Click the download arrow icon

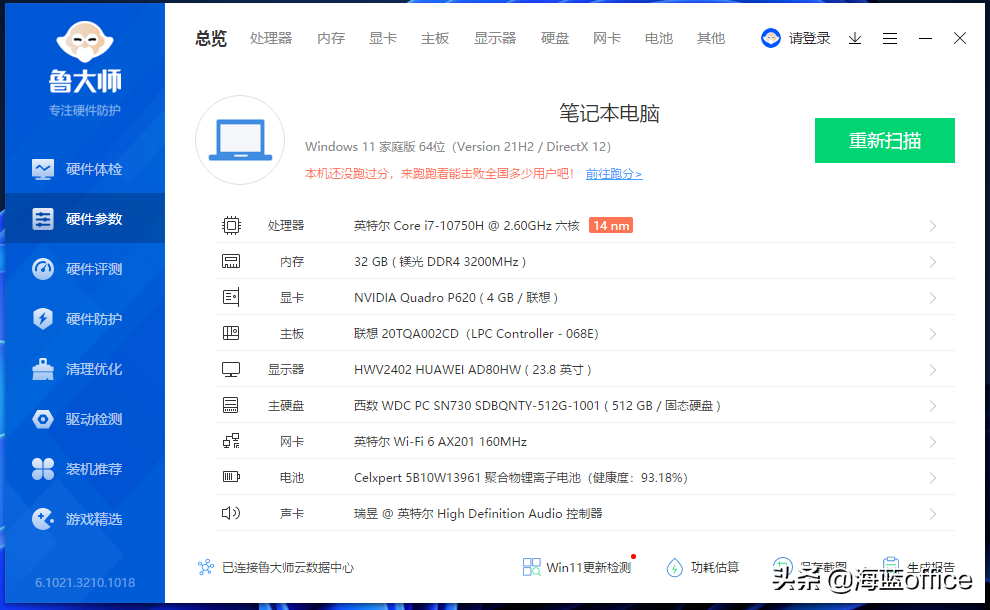pyautogui.click(x=855, y=39)
